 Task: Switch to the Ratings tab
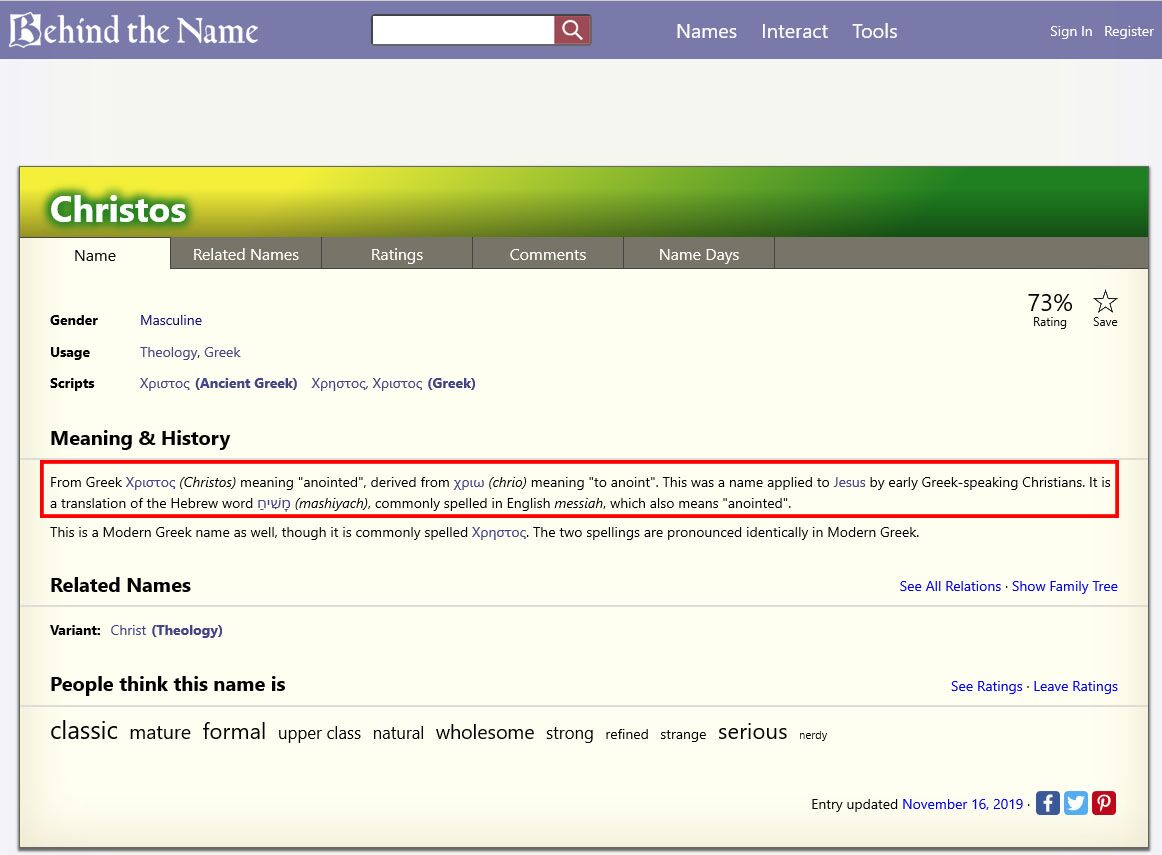tap(396, 254)
